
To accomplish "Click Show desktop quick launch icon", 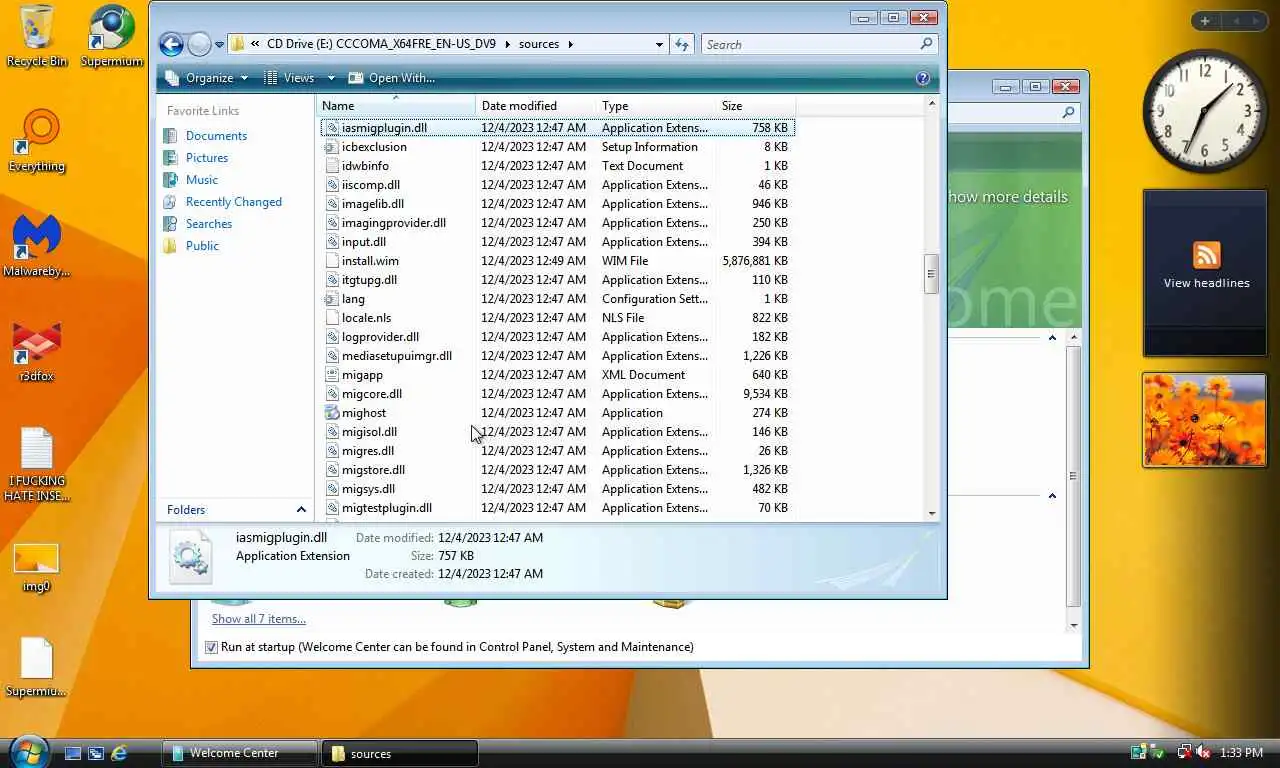I will (72, 753).
